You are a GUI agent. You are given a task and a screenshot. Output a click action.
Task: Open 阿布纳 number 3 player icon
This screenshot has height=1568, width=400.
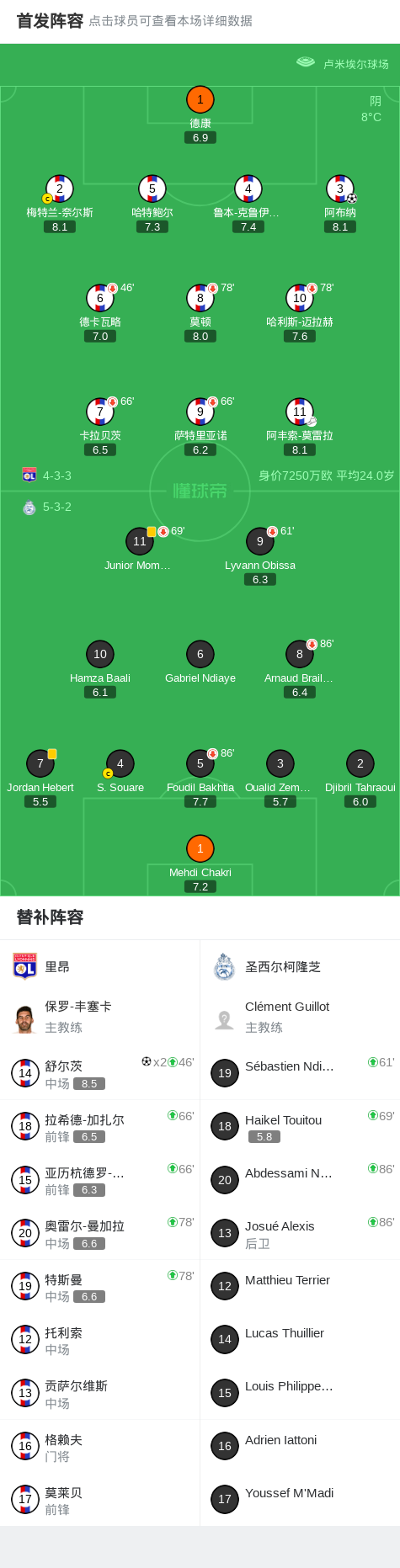tap(340, 189)
